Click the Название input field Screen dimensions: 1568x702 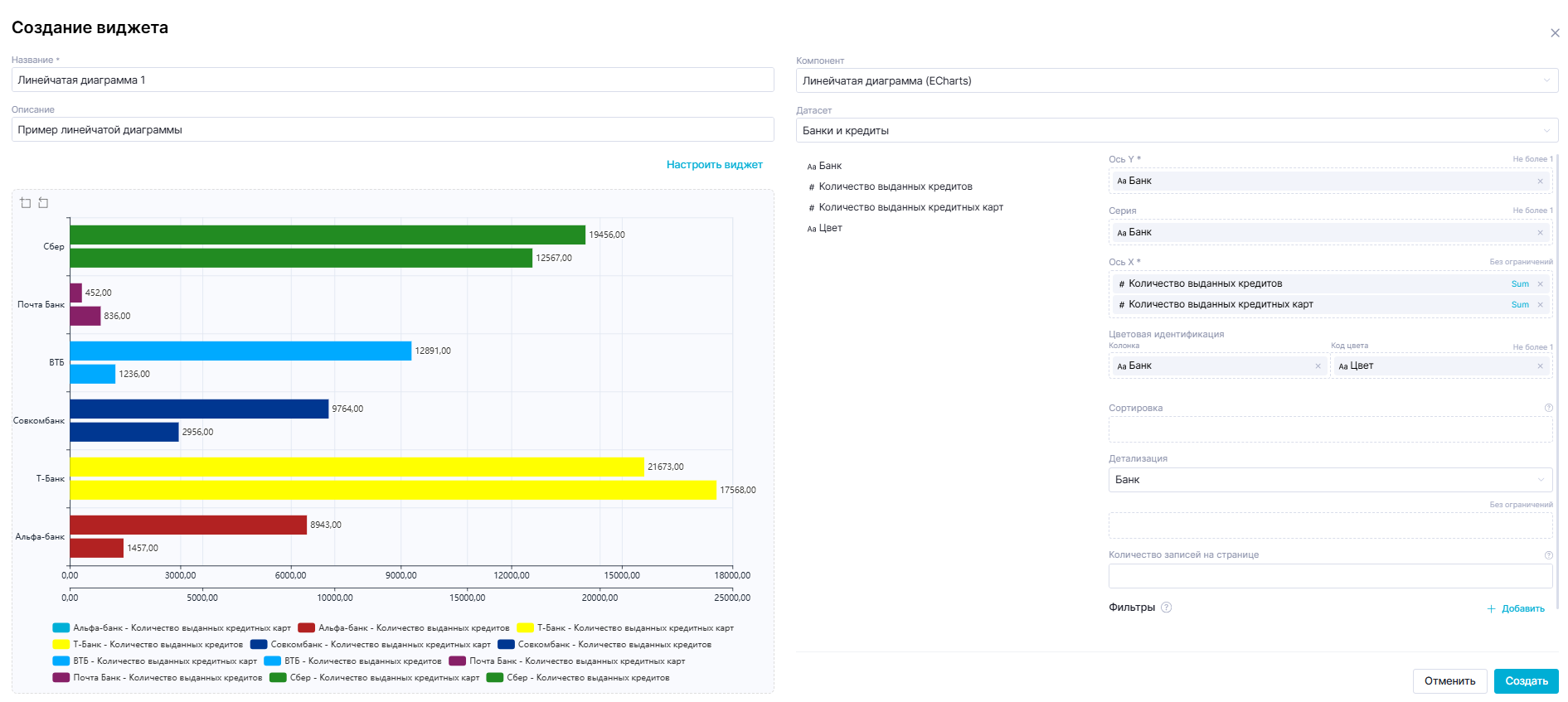(x=392, y=80)
